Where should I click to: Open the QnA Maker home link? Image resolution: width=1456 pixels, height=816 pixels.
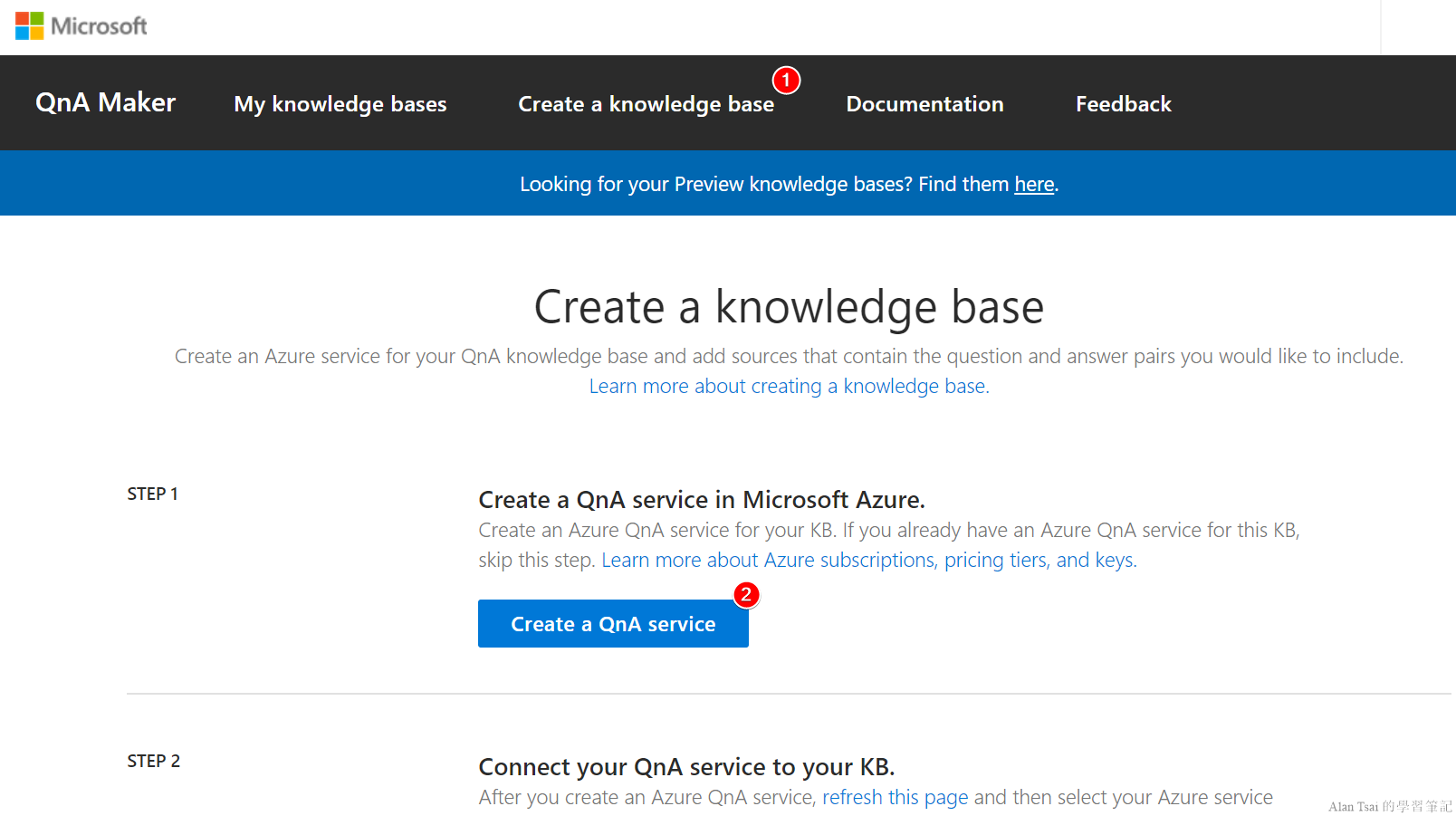click(105, 102)
